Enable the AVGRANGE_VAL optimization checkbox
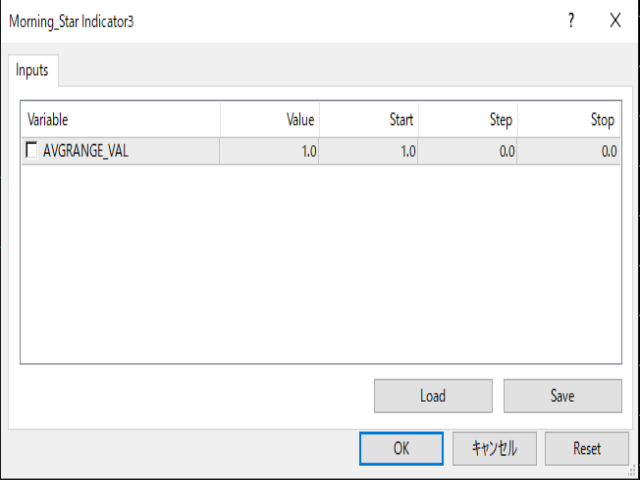The height and width of the screenshot is (480, 640). coord(31,150)
